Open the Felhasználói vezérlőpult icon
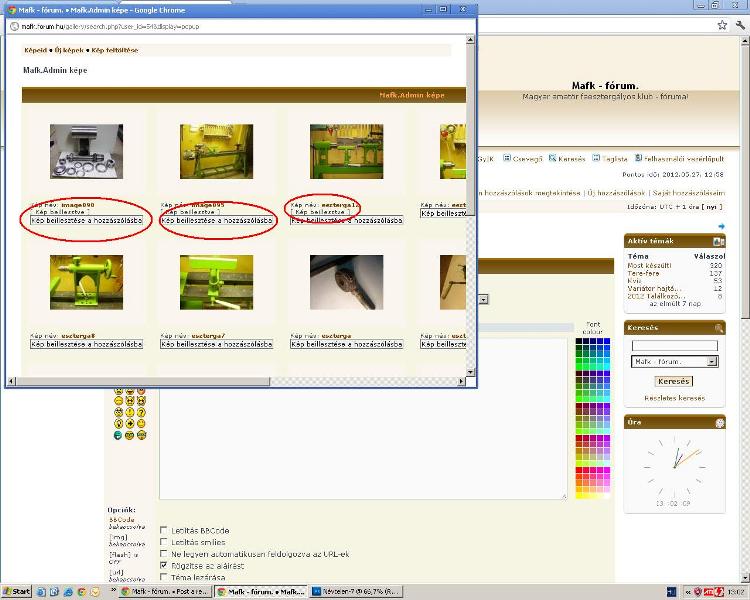The image size is (750, 600). coord(638,158)
